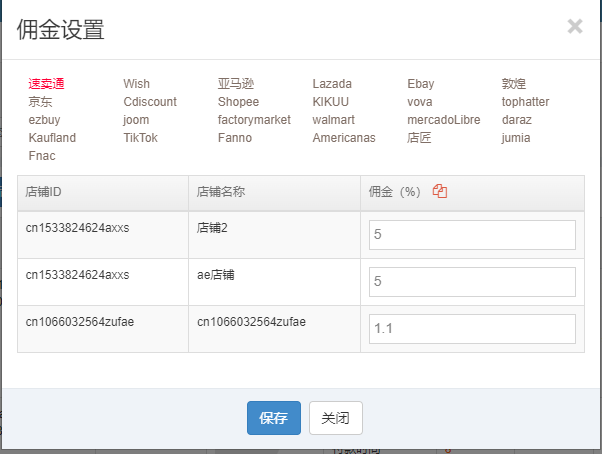602x454 pixels.
Task: Select store ID in ae店铺 row
Action: coord(78,275)
